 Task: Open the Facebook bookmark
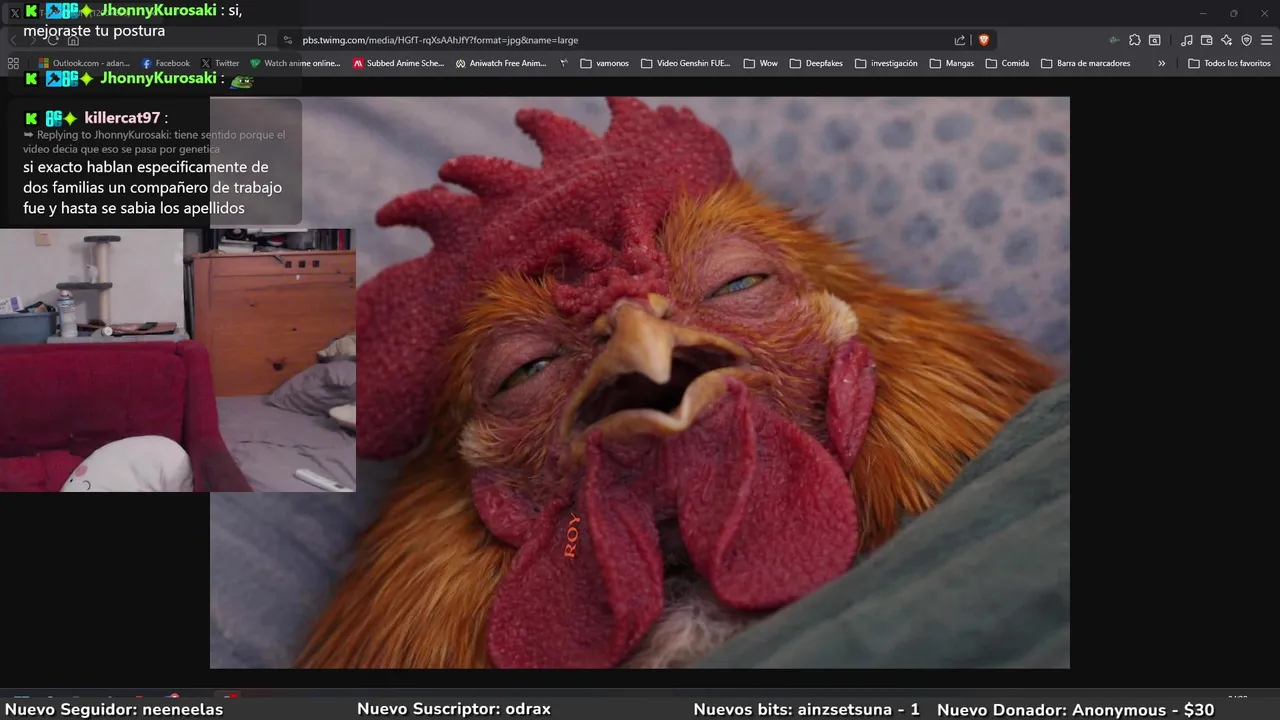click(x=165, y=63)
